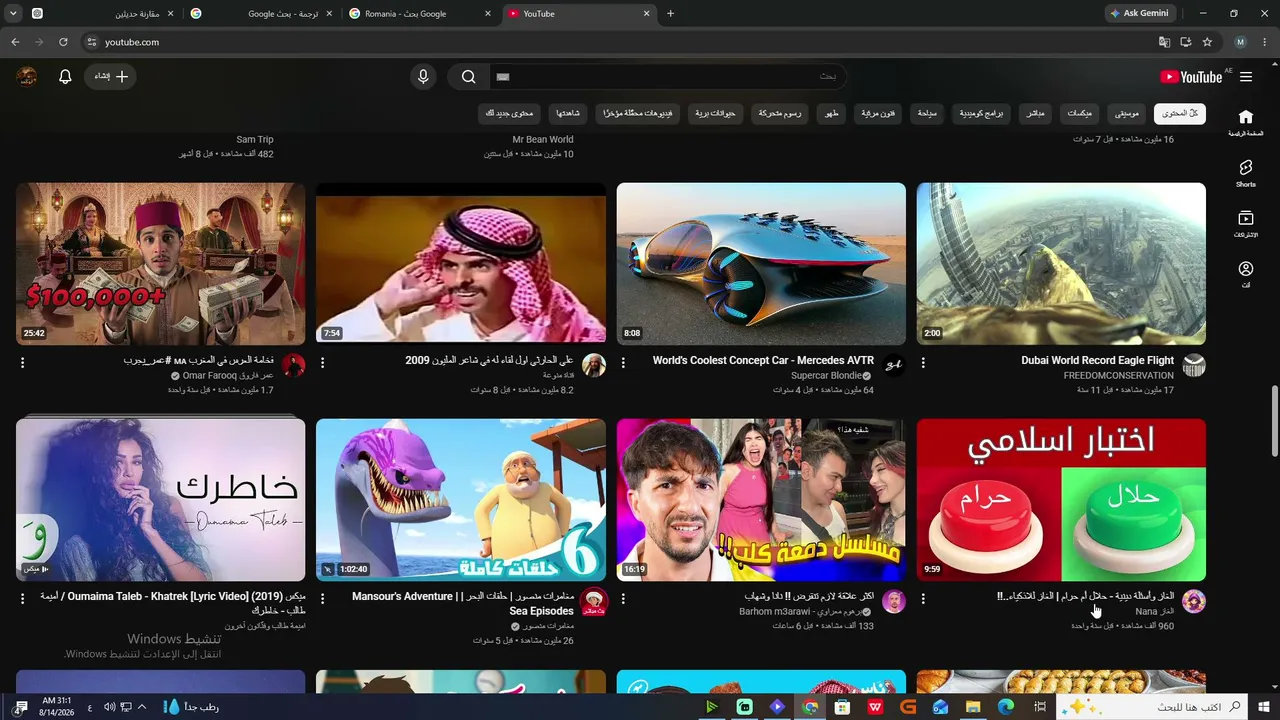Open Mansour's Adventure Sea Episodes title

tap(463, 603)
